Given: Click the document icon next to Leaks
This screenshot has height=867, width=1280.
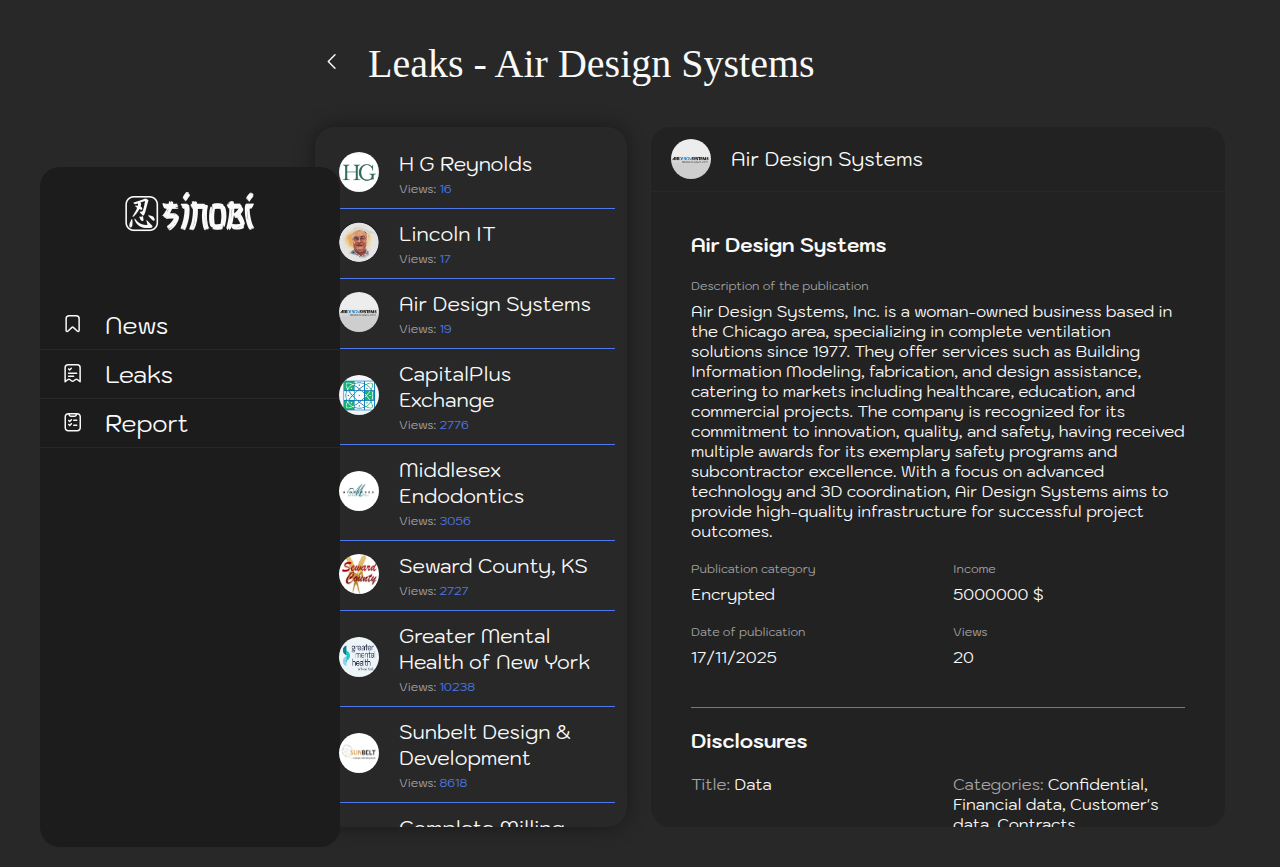Looking at the screenshot, I should (x=72, y=374).
